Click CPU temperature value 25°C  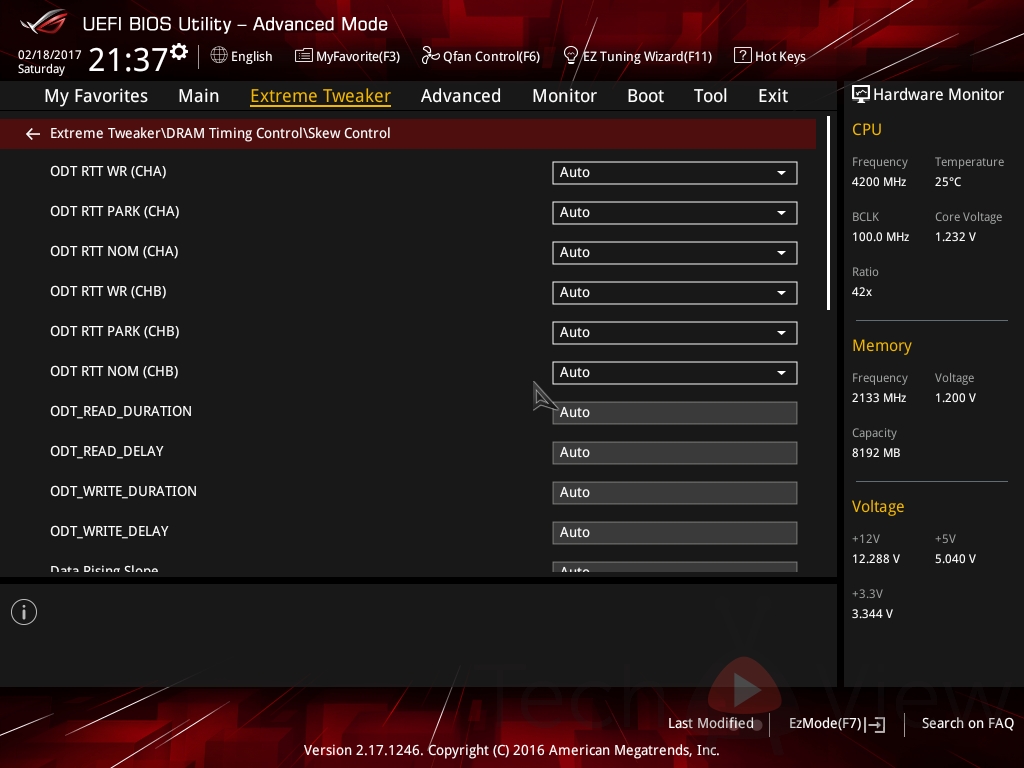[948, 182]
